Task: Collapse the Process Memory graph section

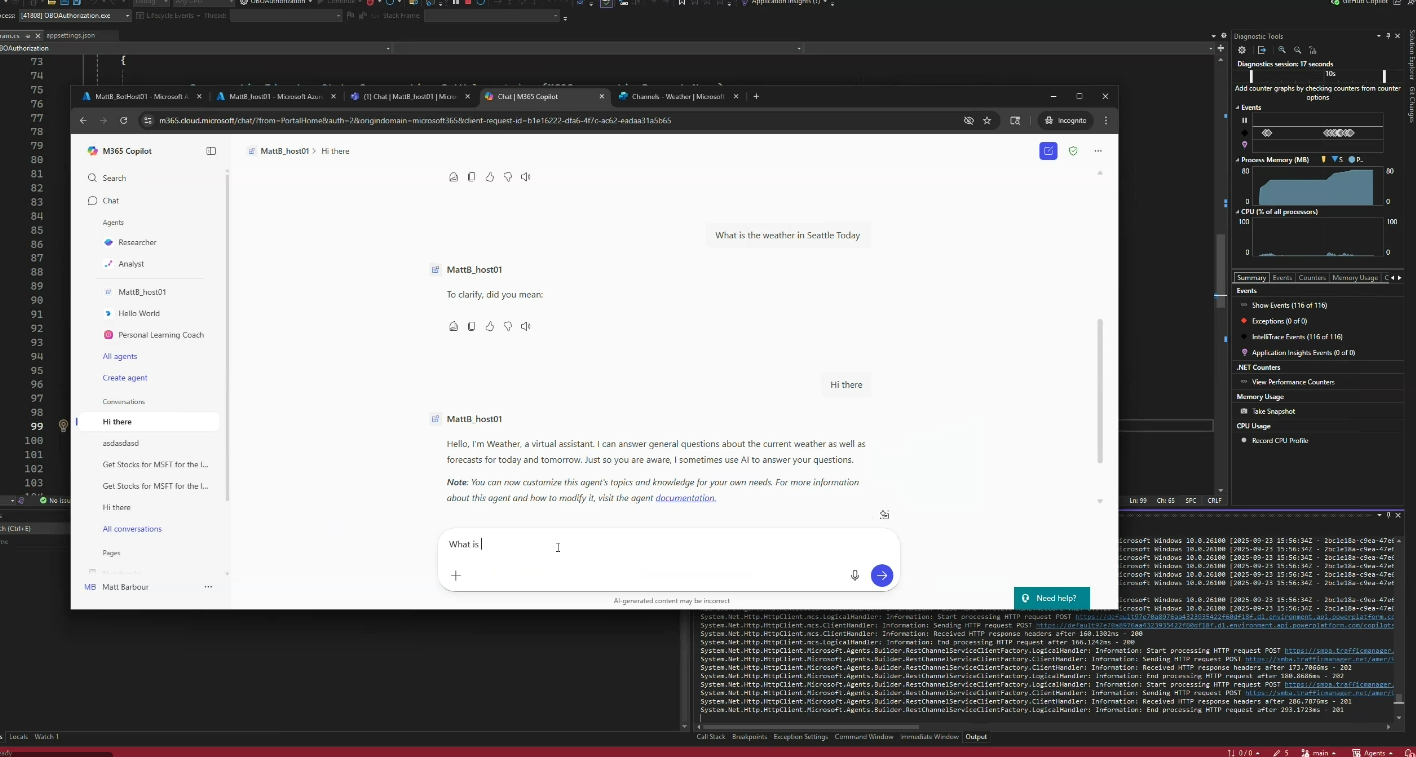Action: coord(1238,159)
